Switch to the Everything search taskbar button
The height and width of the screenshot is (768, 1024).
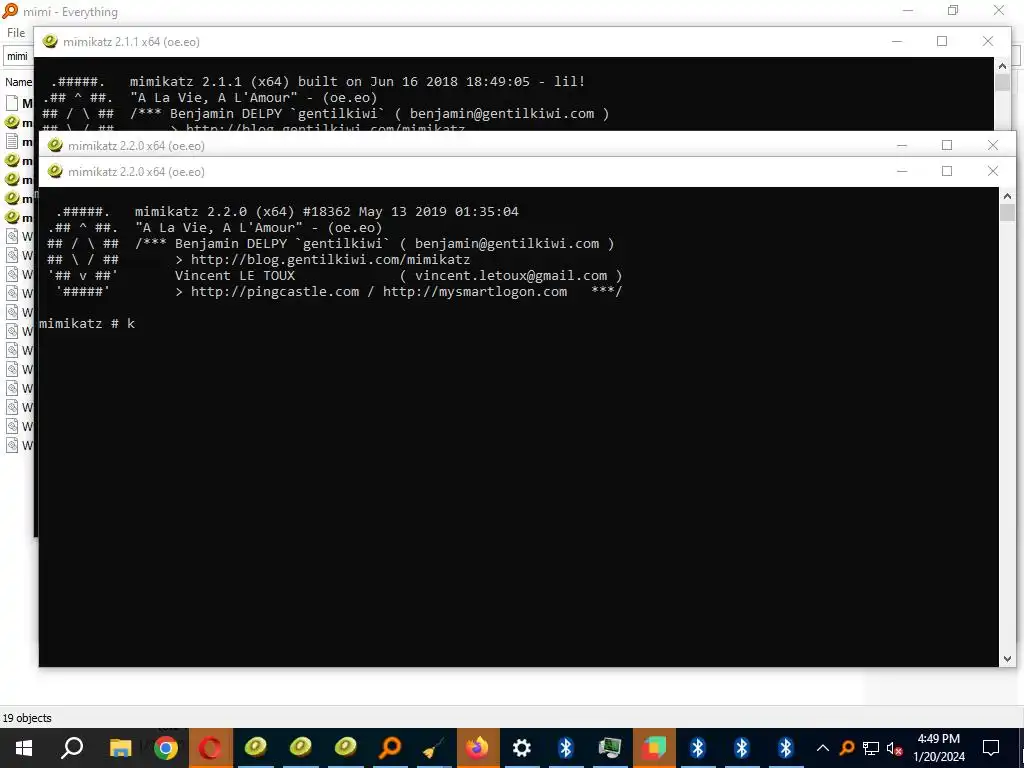pyautogui.click(x=390, y=748)
